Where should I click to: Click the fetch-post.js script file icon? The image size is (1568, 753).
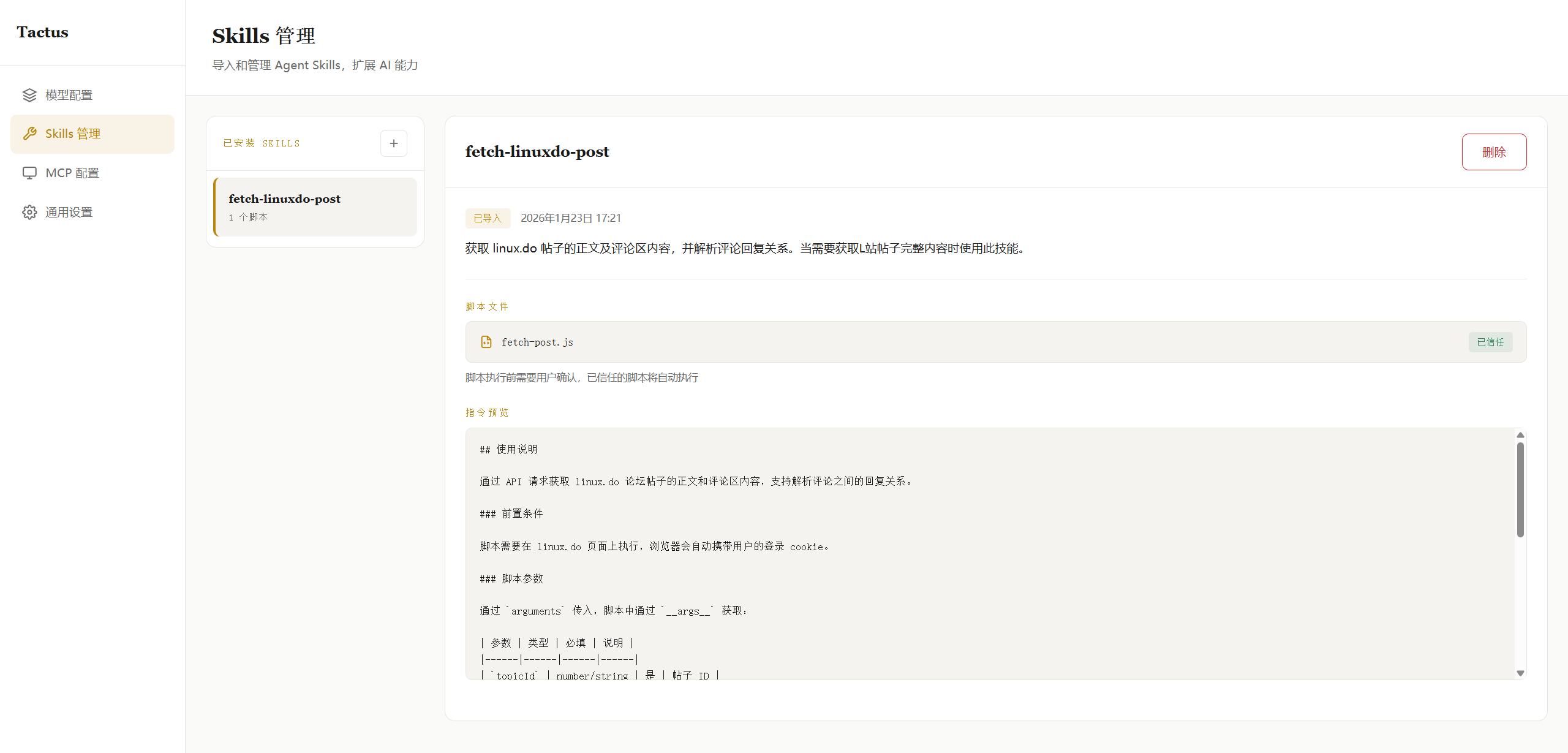coord(486,342)
